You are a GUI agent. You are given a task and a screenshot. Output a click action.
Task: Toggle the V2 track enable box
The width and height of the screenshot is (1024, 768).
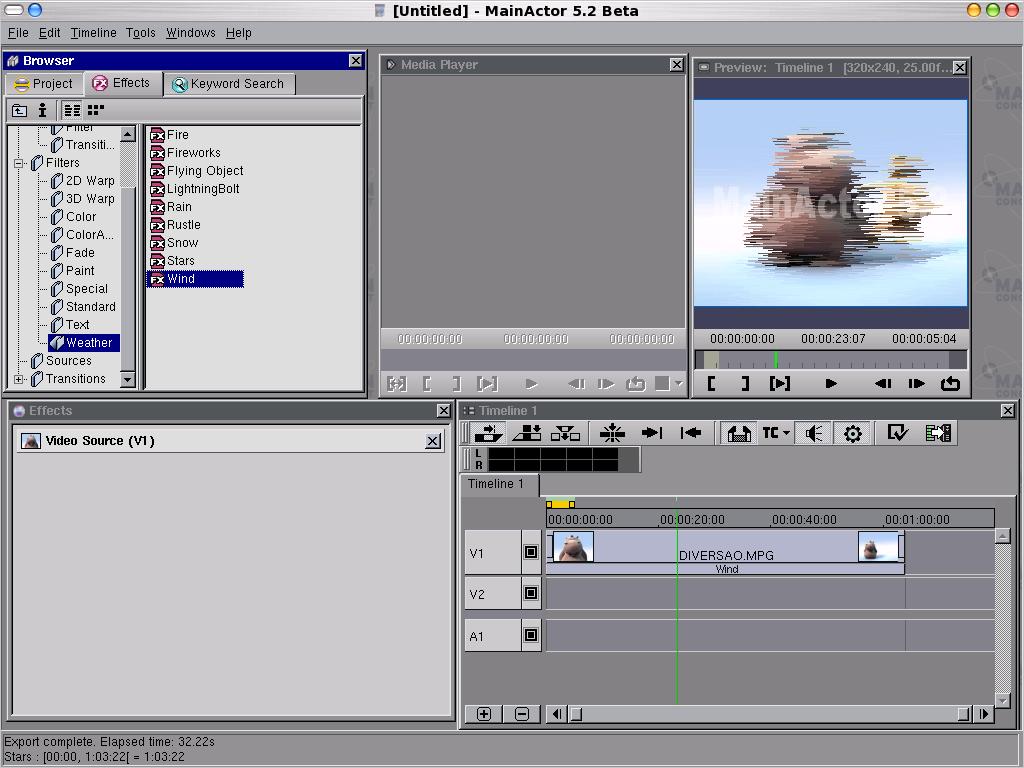(x=531, y=594)
